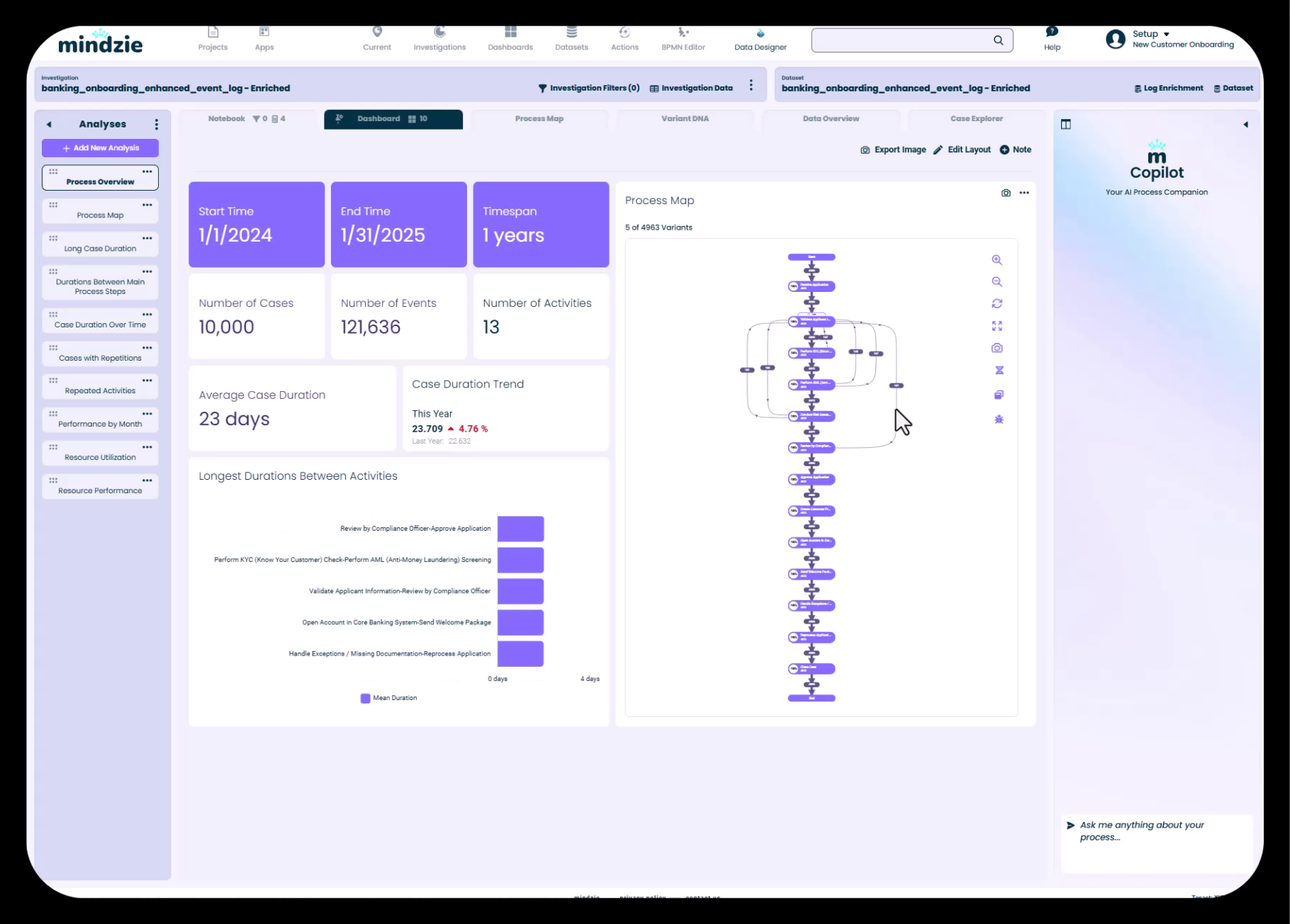Click the hourglass icon in process map
1290x924 pixels.
999,371
